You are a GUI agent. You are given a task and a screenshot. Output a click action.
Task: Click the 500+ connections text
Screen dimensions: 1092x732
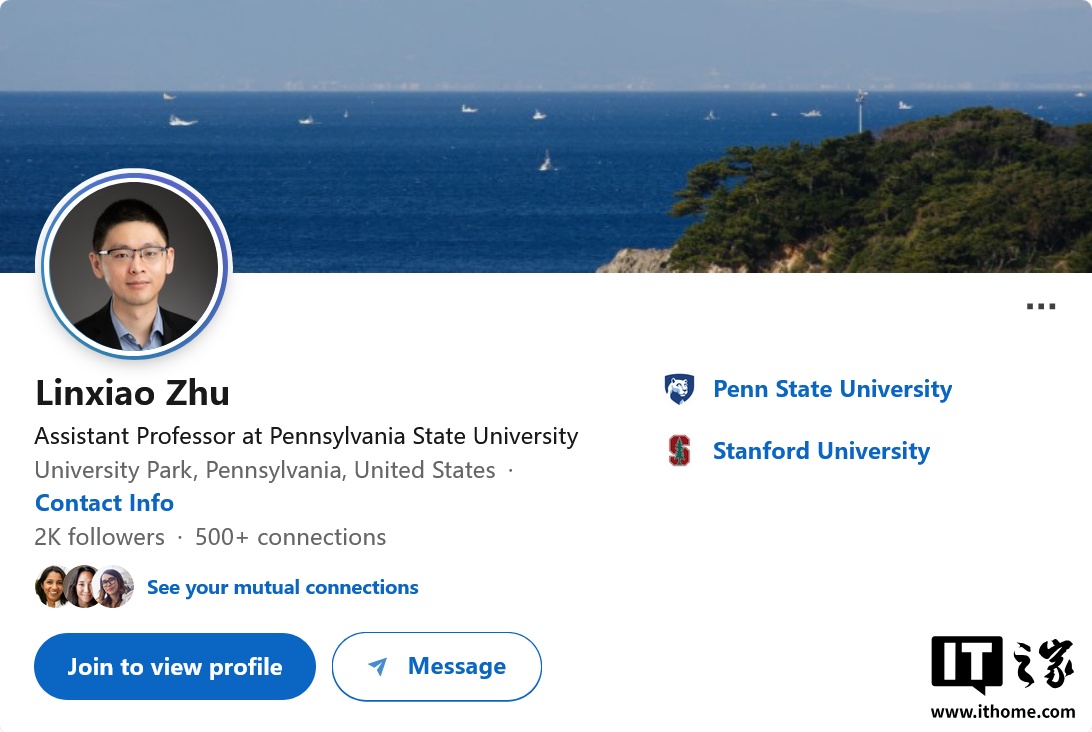tap(290, 537)
